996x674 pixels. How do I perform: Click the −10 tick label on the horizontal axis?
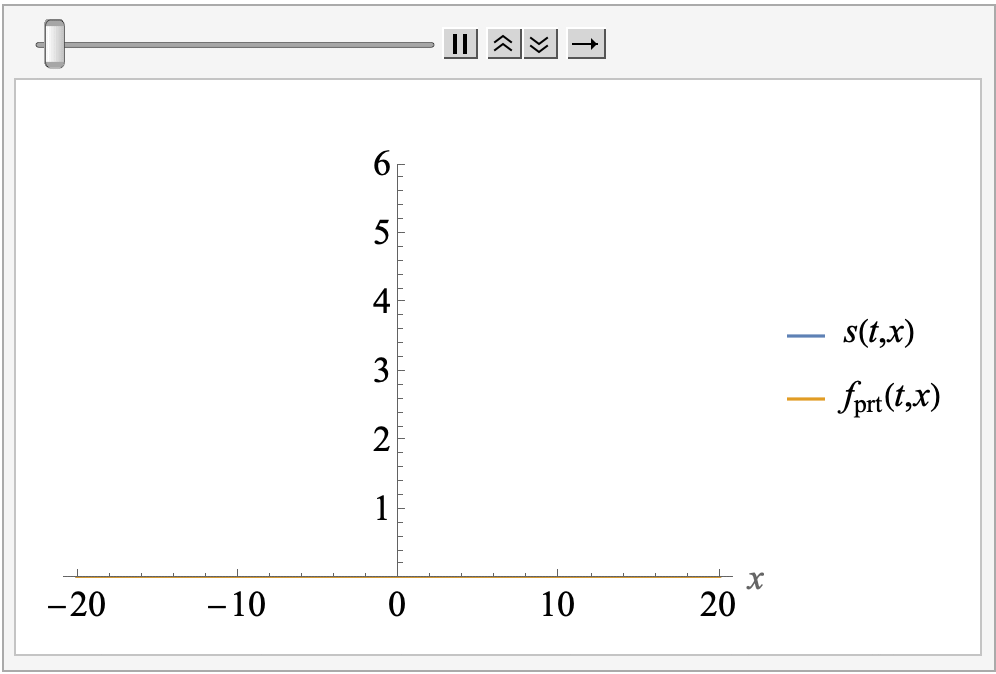[x=236, y=605]
